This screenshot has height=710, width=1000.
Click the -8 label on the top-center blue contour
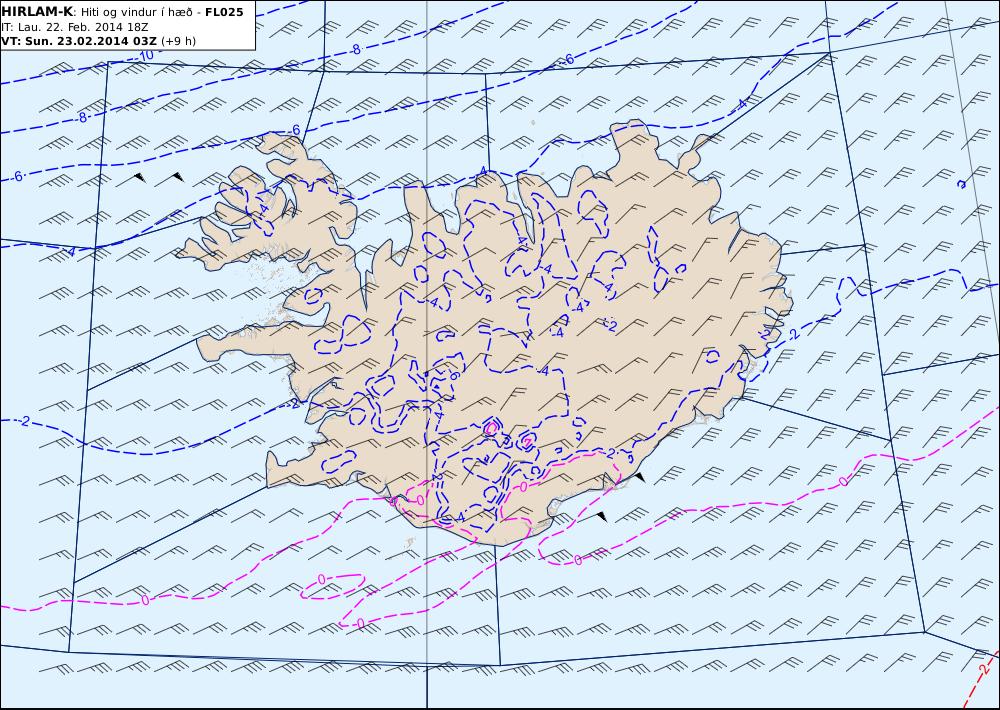coord(355,49)
